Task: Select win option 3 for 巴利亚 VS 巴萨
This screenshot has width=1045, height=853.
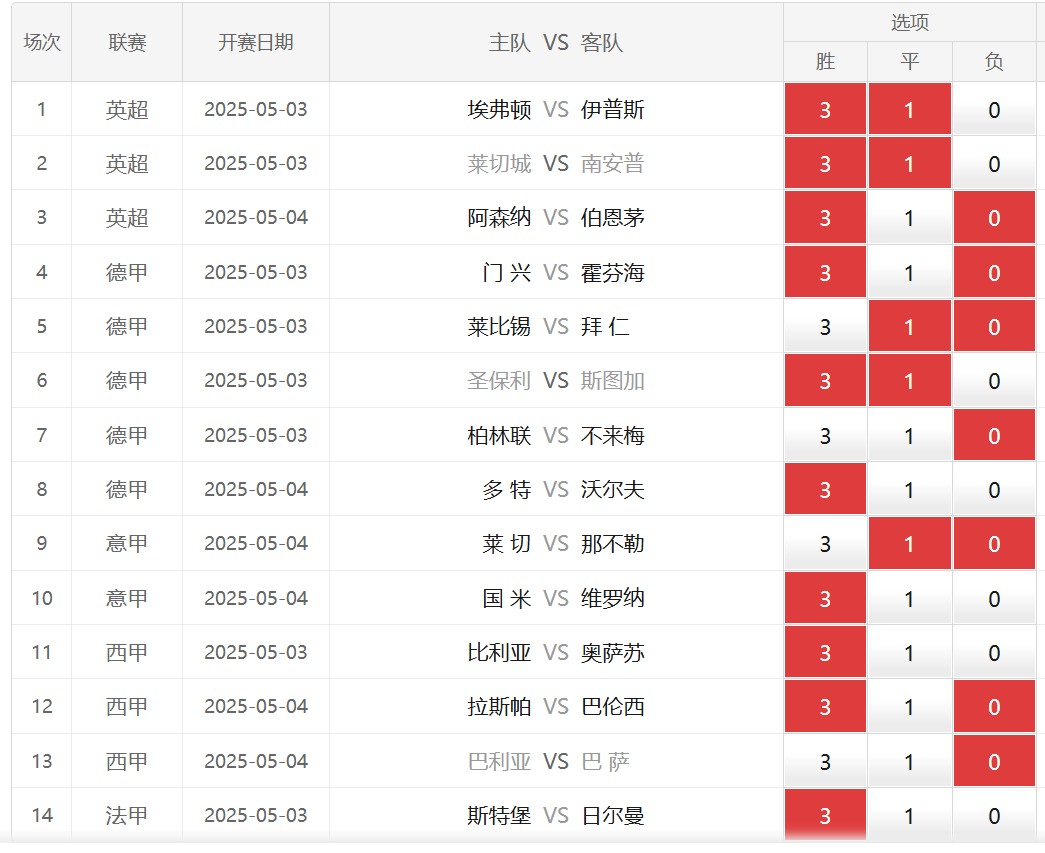Action: click(825, 761)
